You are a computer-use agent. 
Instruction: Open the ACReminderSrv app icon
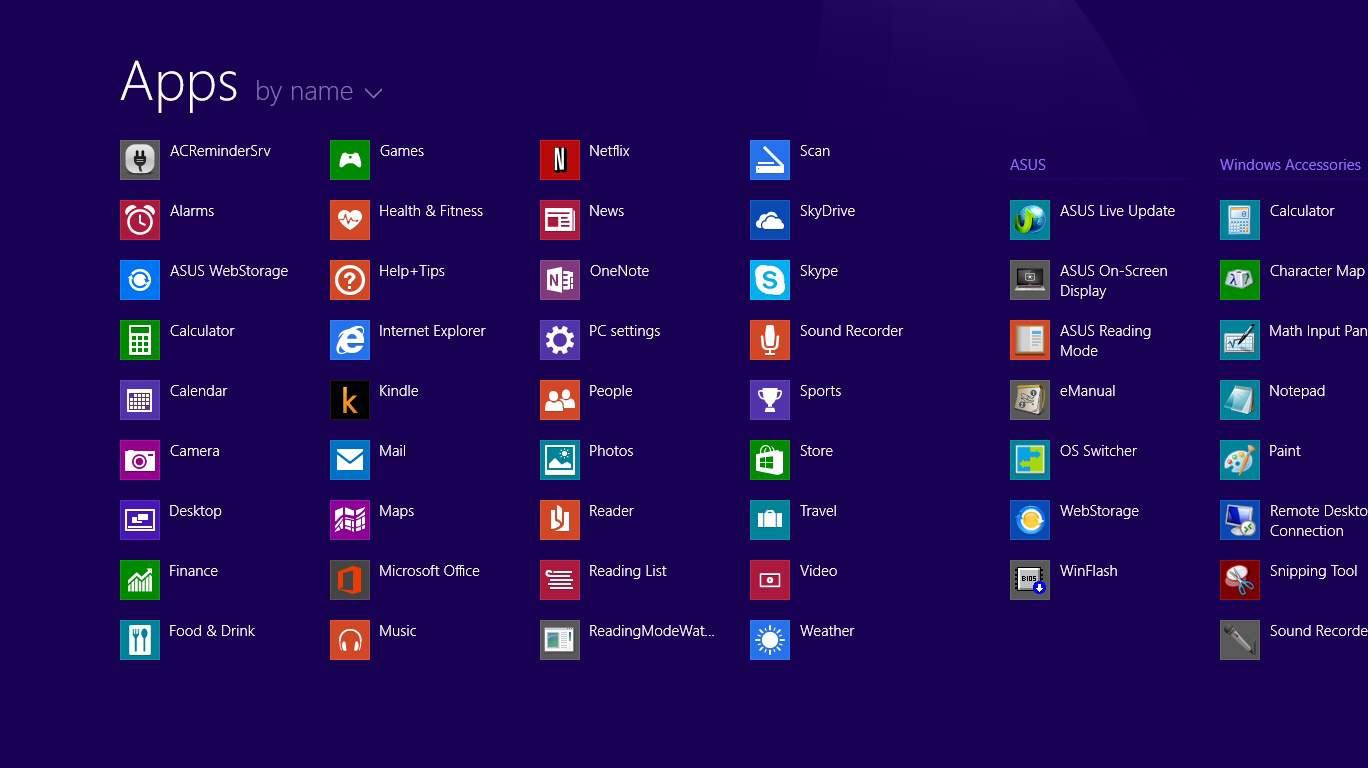(140, 160)
